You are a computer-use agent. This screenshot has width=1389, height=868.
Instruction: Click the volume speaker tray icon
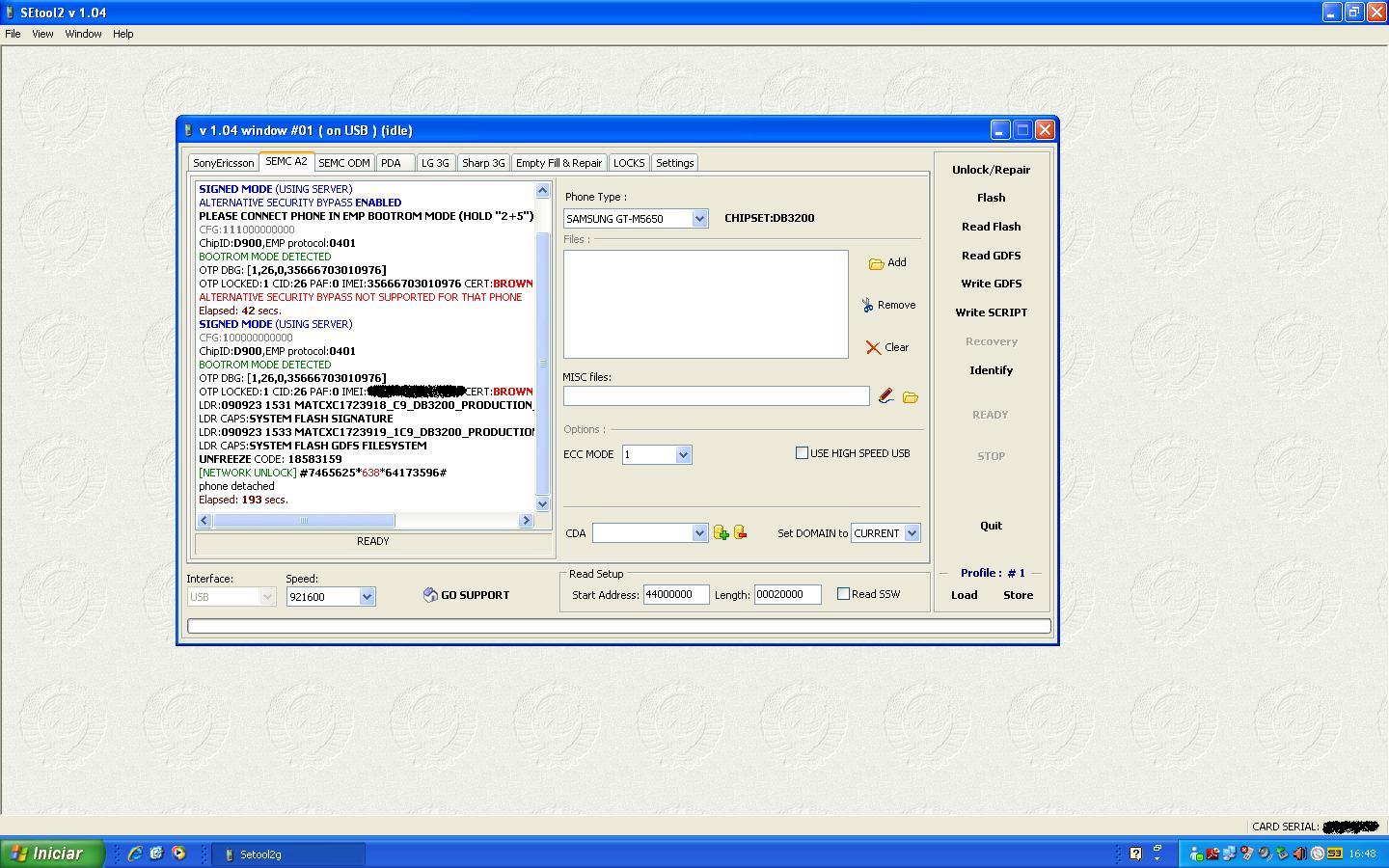point(1299,854)
